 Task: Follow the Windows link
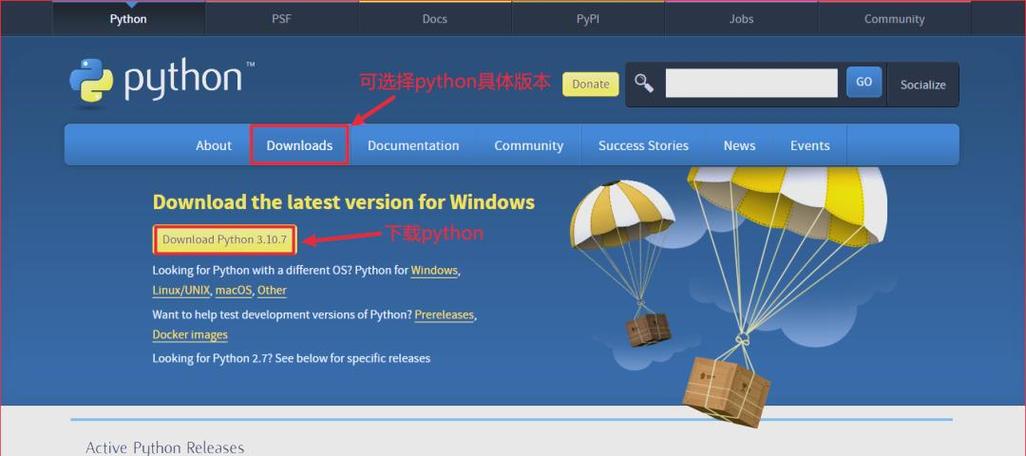coord(434,270)
